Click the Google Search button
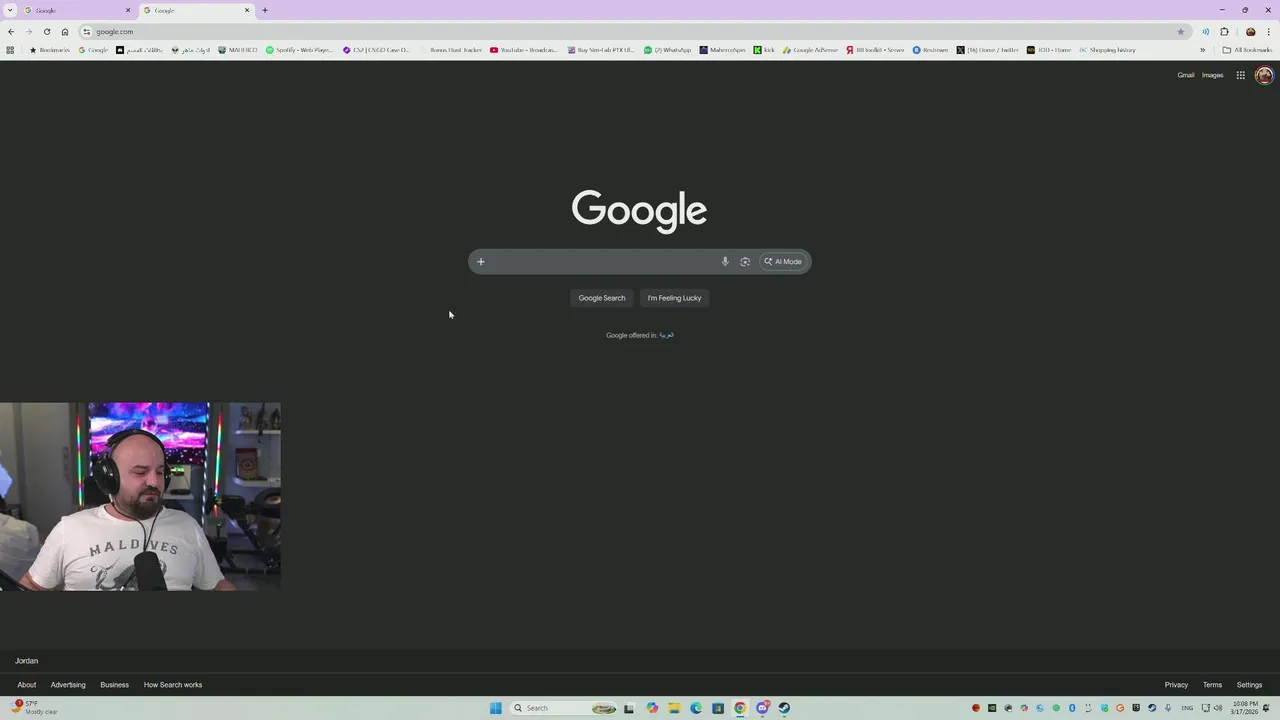 click(x=602, y=298)
